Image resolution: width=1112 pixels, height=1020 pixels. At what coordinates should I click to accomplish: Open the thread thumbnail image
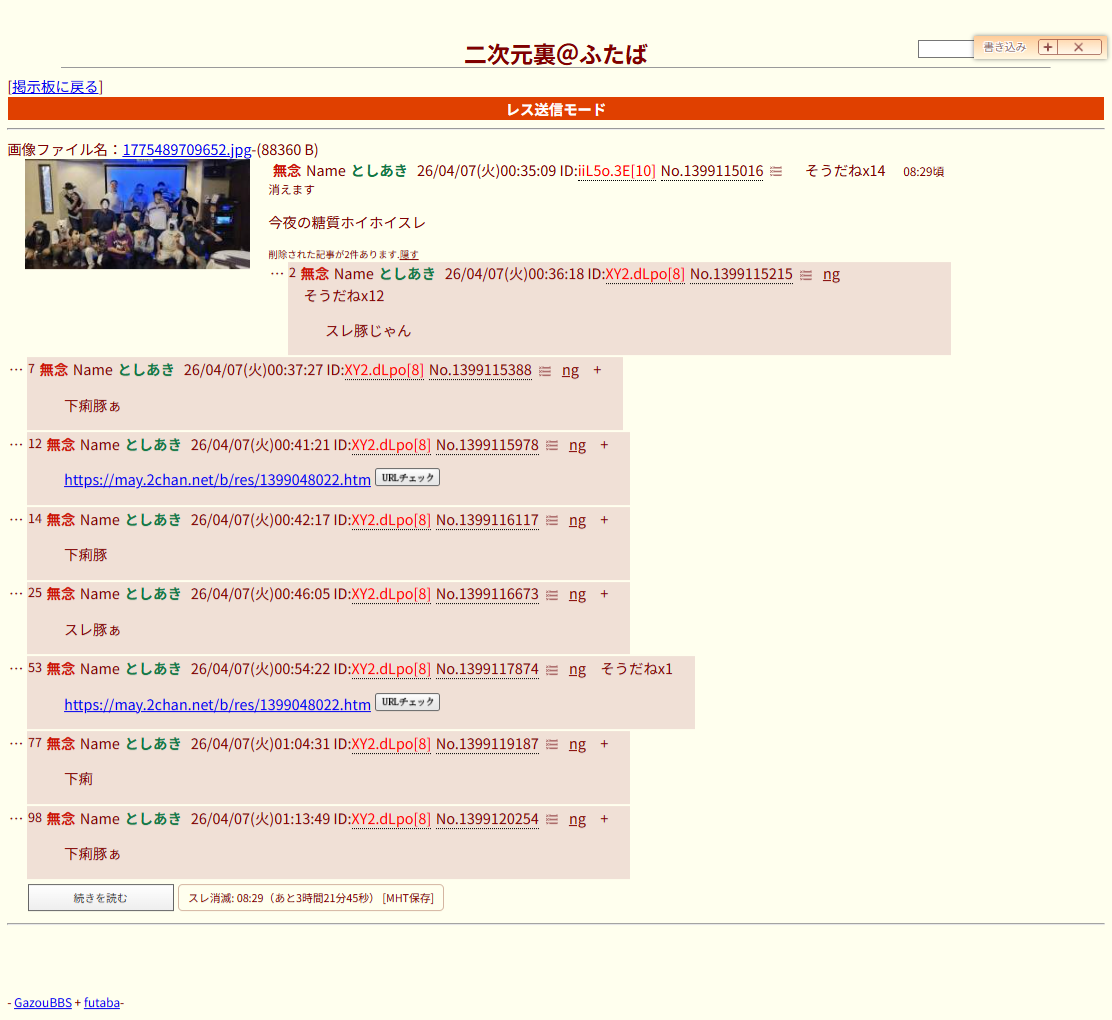coord(137,214)
